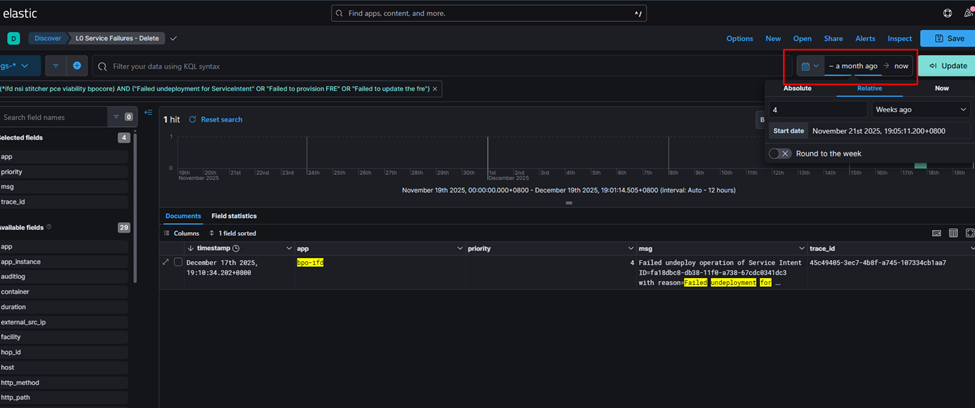Screen dimensions: 975x408
Task: Click the saved-search checkmark badge
Action: pyautogui.click(x=173, y=39)
